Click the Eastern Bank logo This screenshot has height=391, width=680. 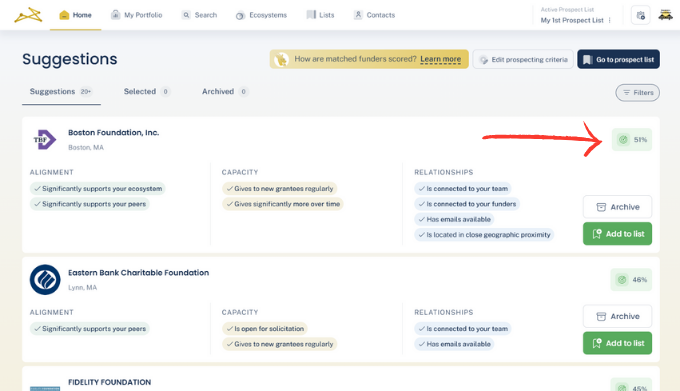coord(45,280)
